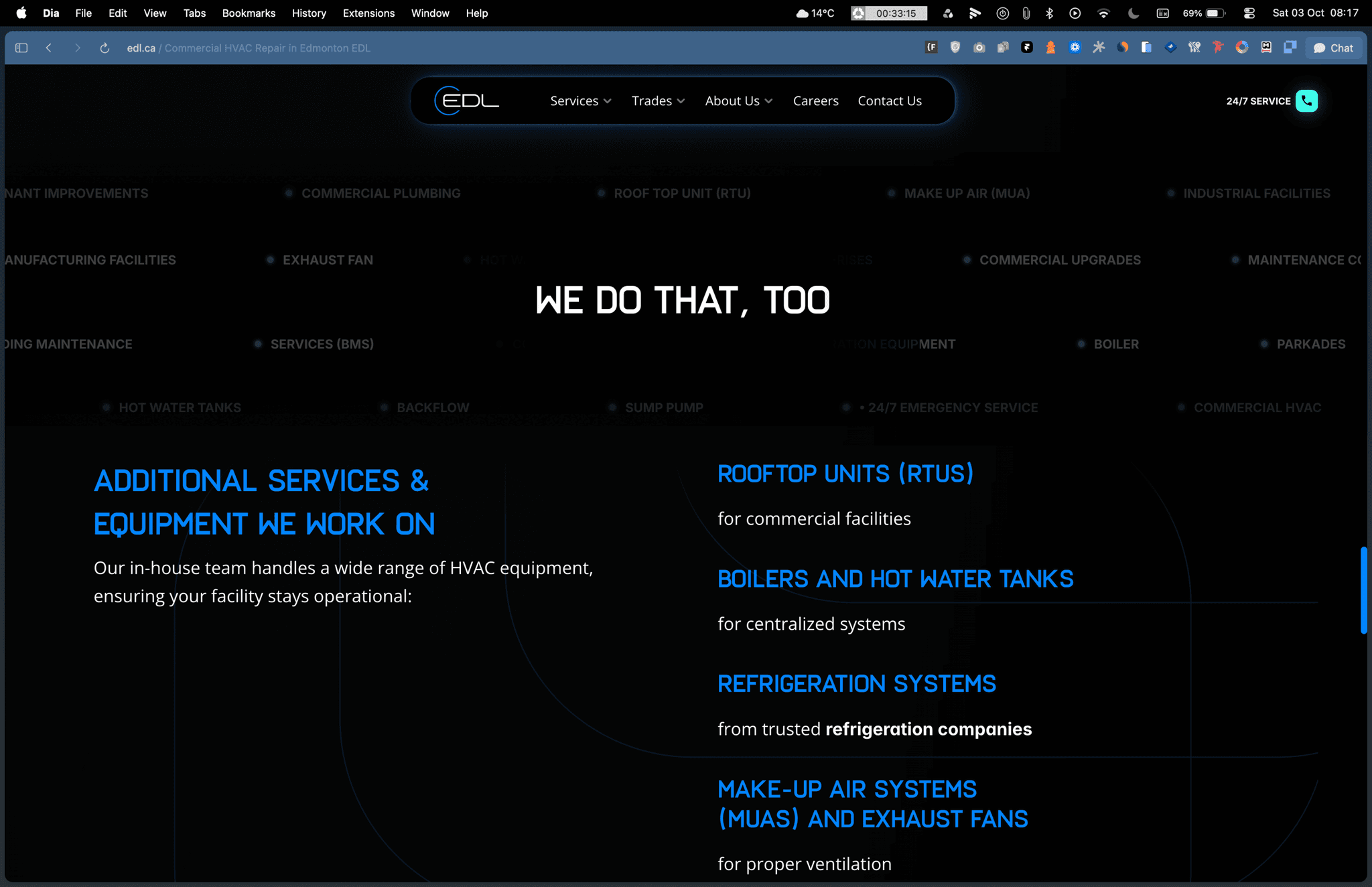This screenshot has height=887, width=1372.
Task: Click the REFRIGERATION SYSTEMS heading
Action: coord(857,684)
